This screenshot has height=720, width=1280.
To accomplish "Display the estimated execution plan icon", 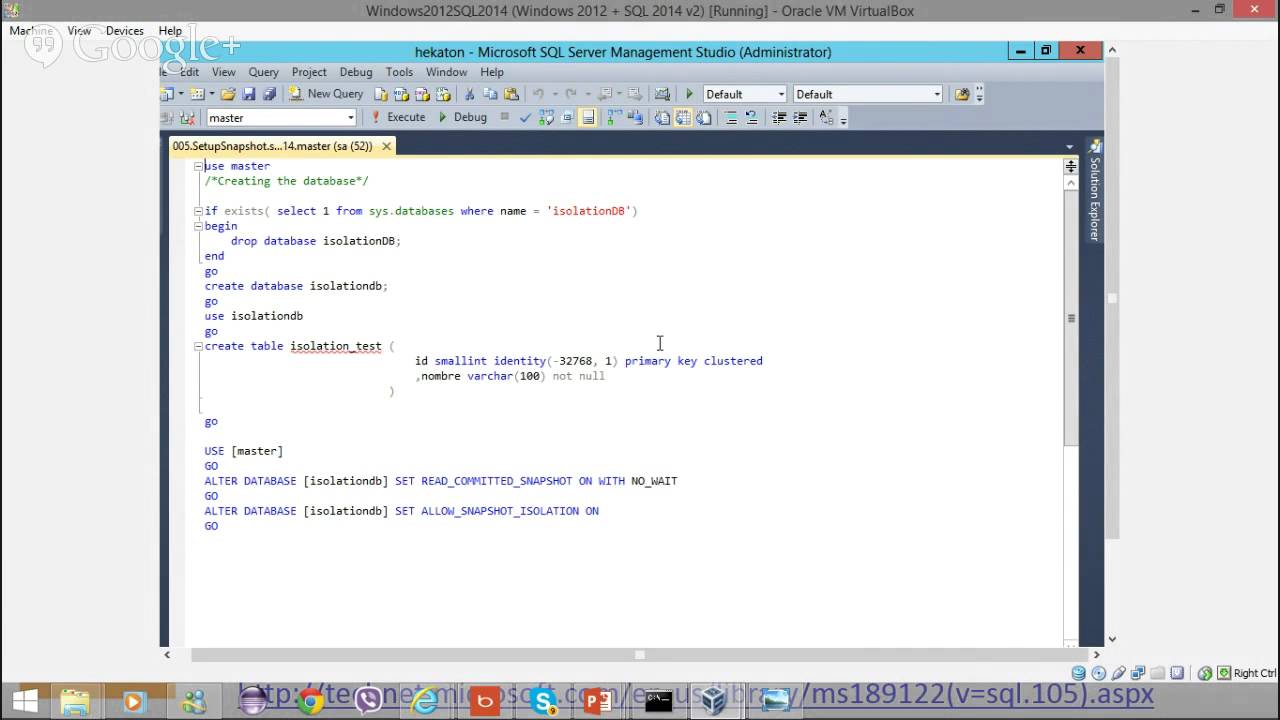I will (546, 117).
